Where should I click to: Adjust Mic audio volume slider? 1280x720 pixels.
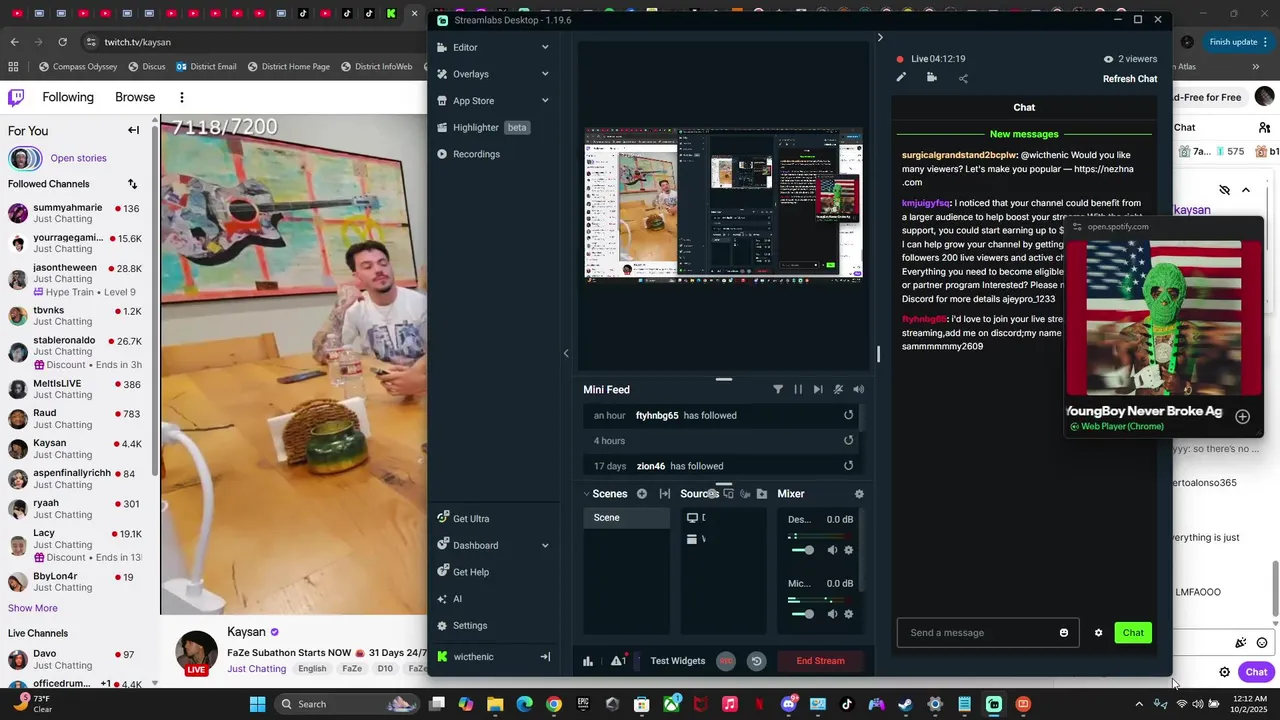pos(802,614)
